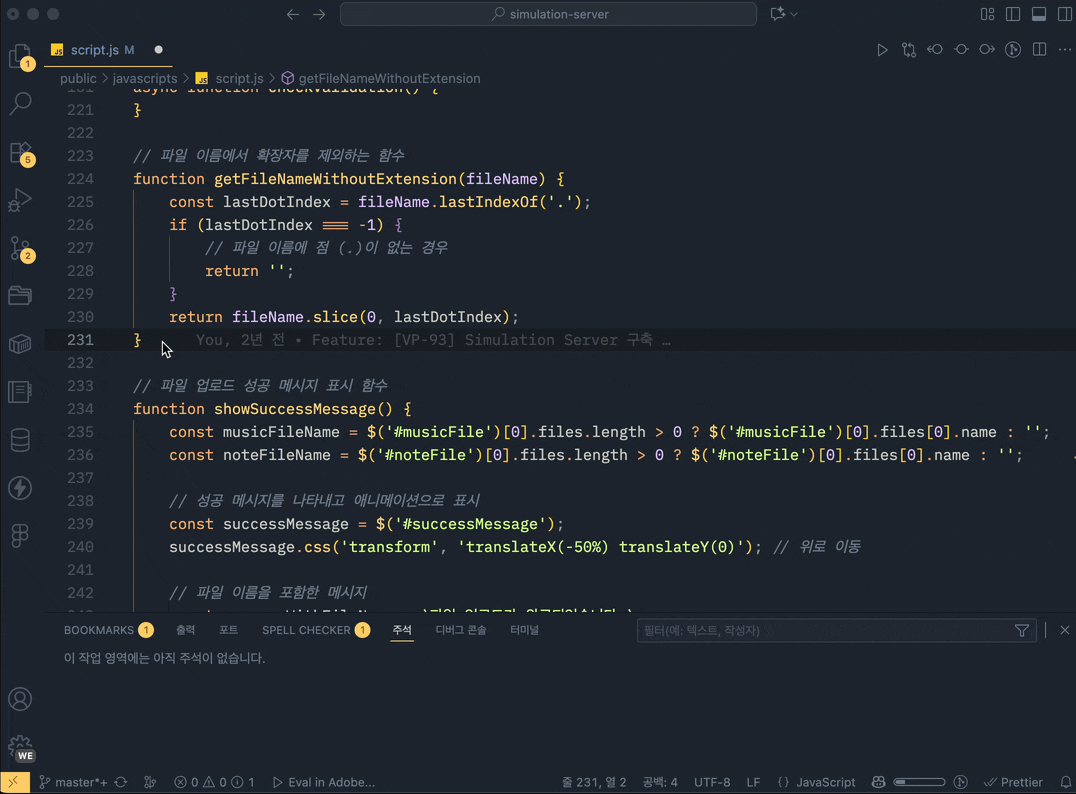Toggle primary side bar visibility
Viewport: 1076px width, 794px height.
(x=1013, y=14)
